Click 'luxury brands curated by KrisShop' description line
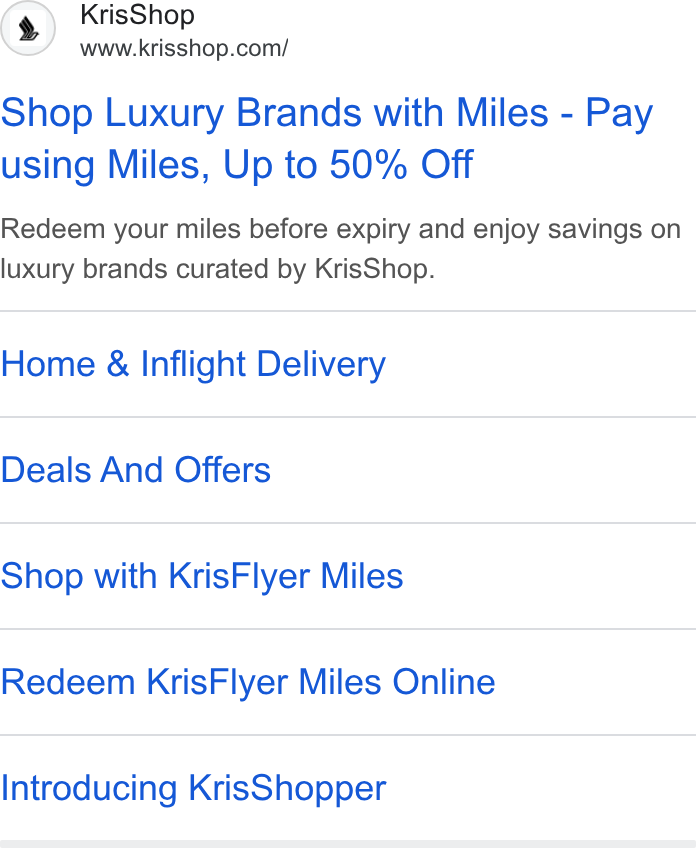The image size is (696, 848). [x=217, y=269]
